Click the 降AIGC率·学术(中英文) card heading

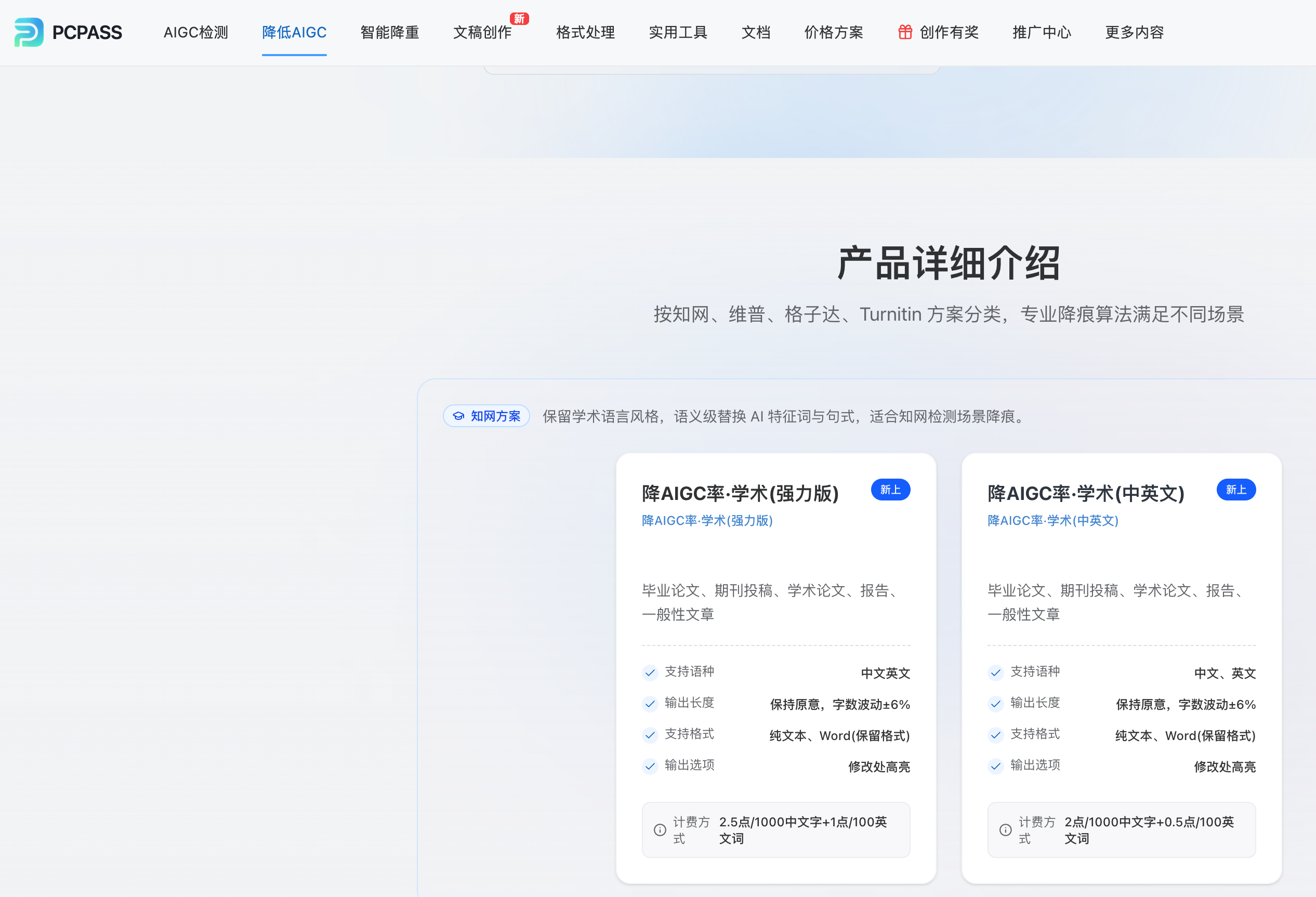tap(1086, 493)
